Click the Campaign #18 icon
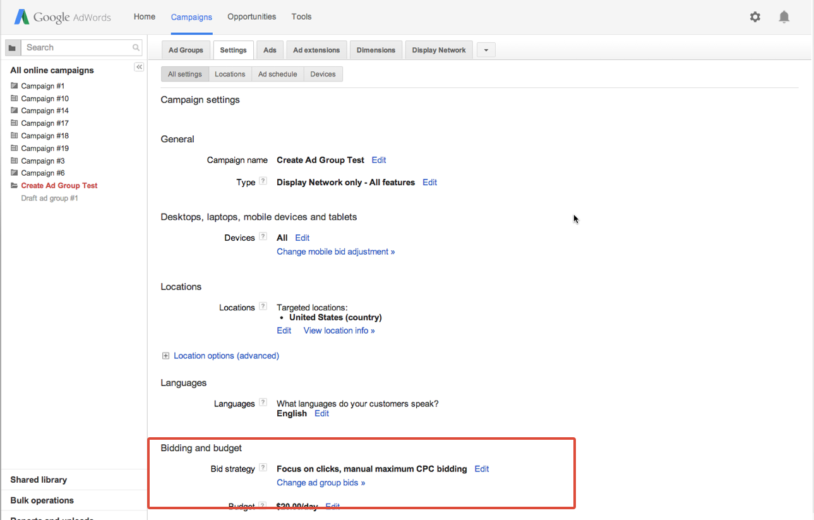Screen dimensions: 814x520 14,135
